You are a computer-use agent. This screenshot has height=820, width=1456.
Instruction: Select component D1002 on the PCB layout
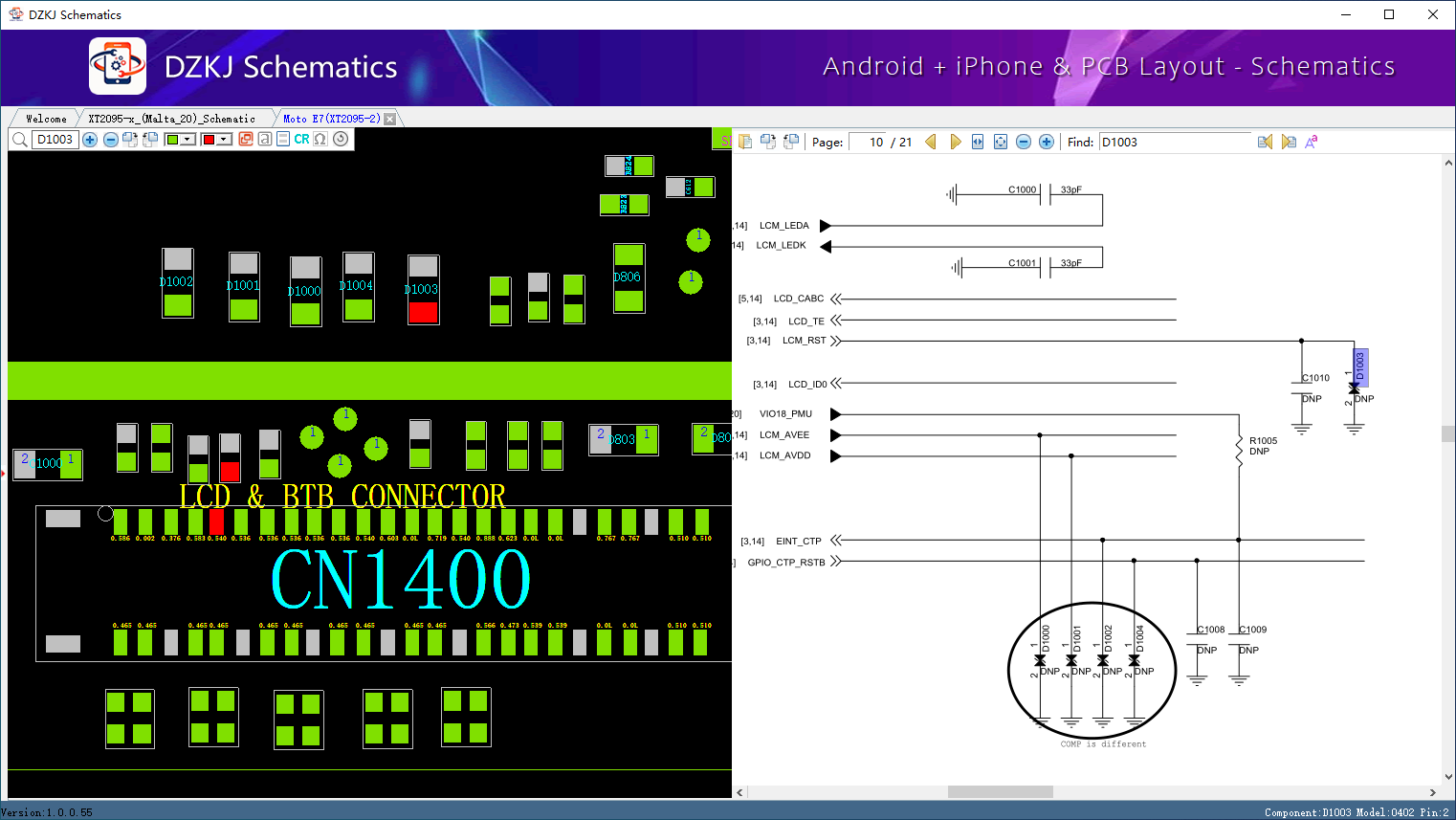click(x=177, y=283)
